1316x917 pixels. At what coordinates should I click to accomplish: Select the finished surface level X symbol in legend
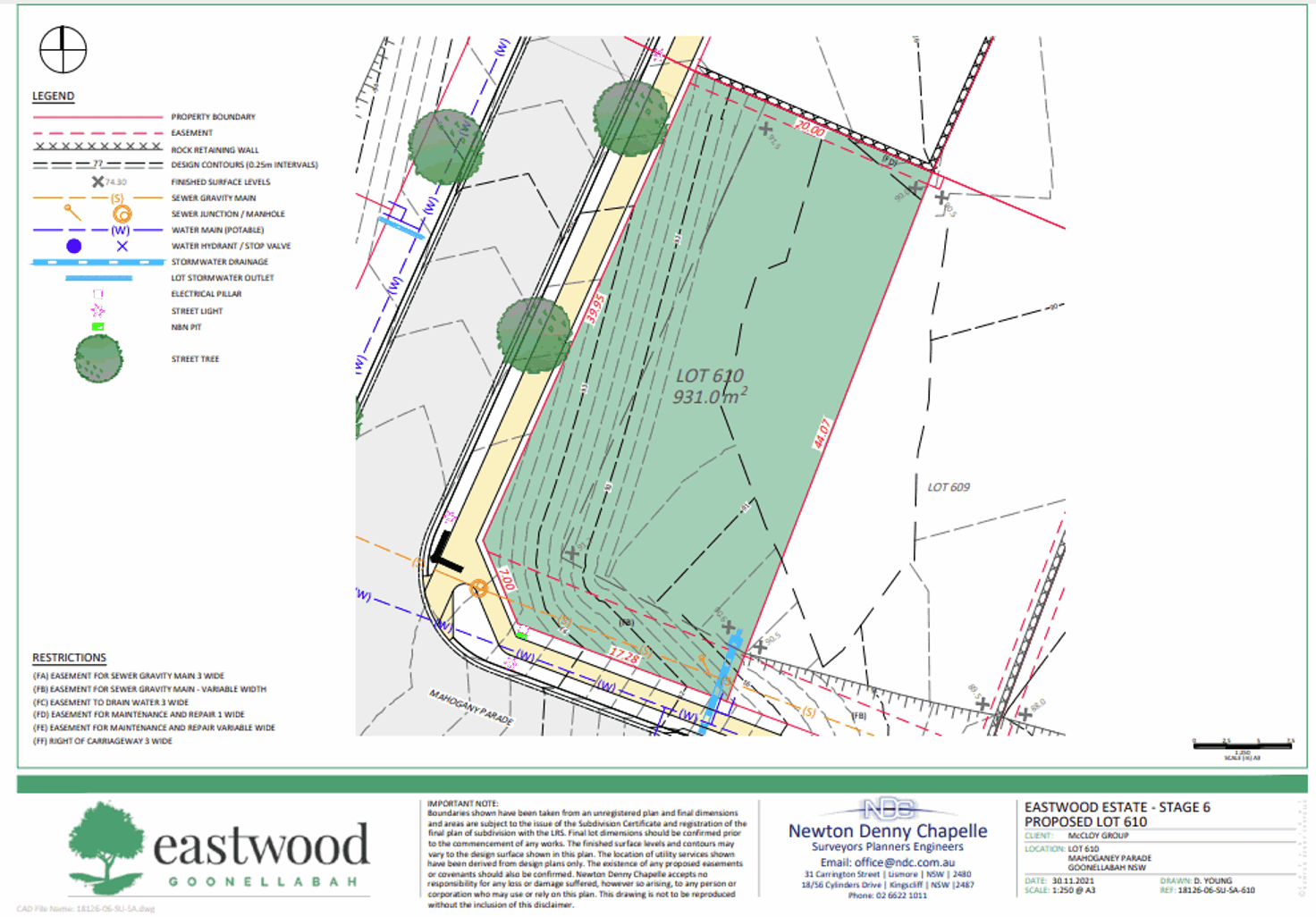(97, 181)
